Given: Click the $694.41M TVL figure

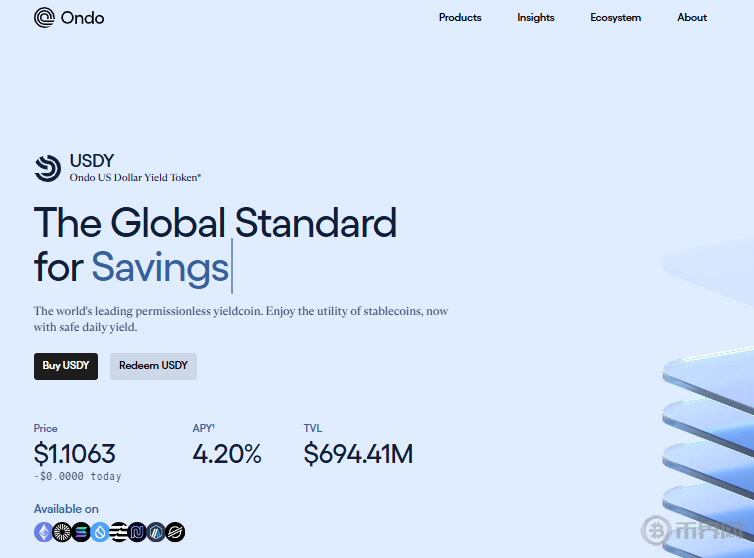Looking at the screenshot, I should (x=358, y=454).
